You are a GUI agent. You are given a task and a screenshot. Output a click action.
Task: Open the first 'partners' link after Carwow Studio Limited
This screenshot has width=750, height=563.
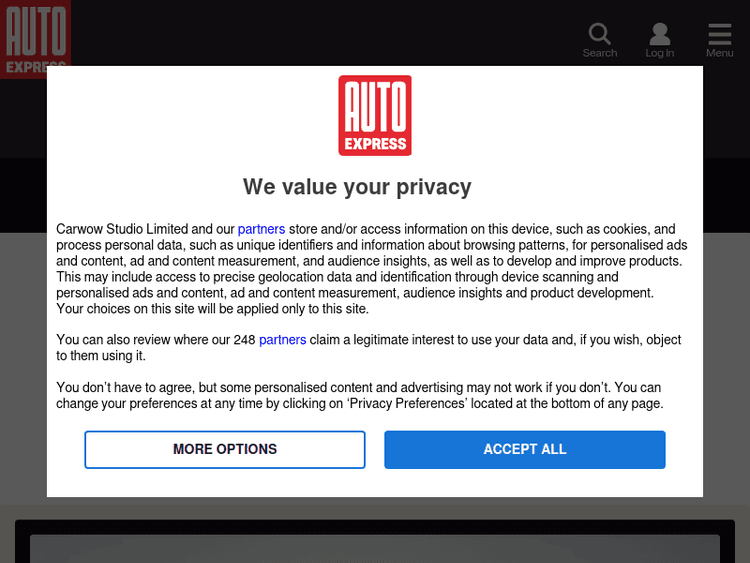[x=261, y=229]
